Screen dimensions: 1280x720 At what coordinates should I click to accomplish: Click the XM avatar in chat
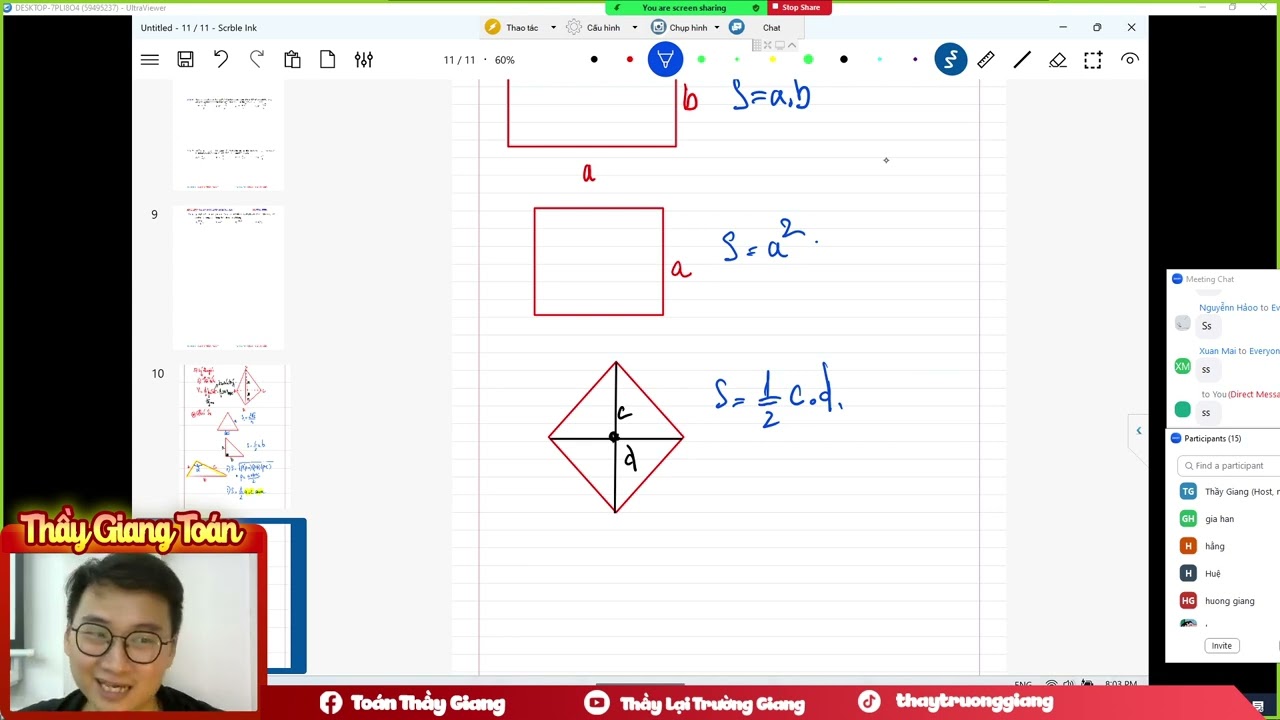pos(1183,367)
